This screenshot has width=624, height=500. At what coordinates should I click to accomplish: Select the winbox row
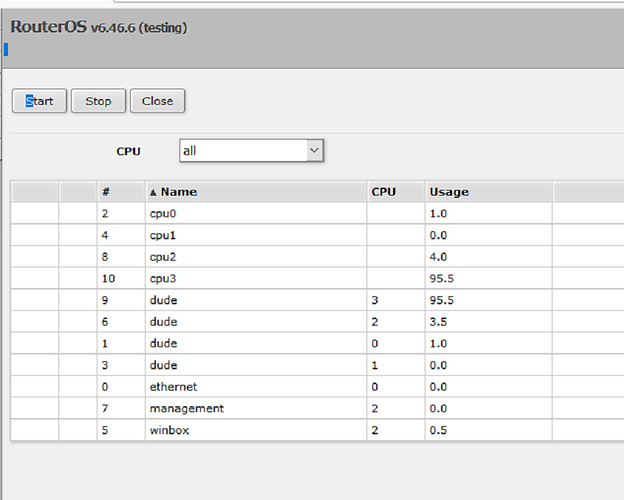click(x=169, y=430)
